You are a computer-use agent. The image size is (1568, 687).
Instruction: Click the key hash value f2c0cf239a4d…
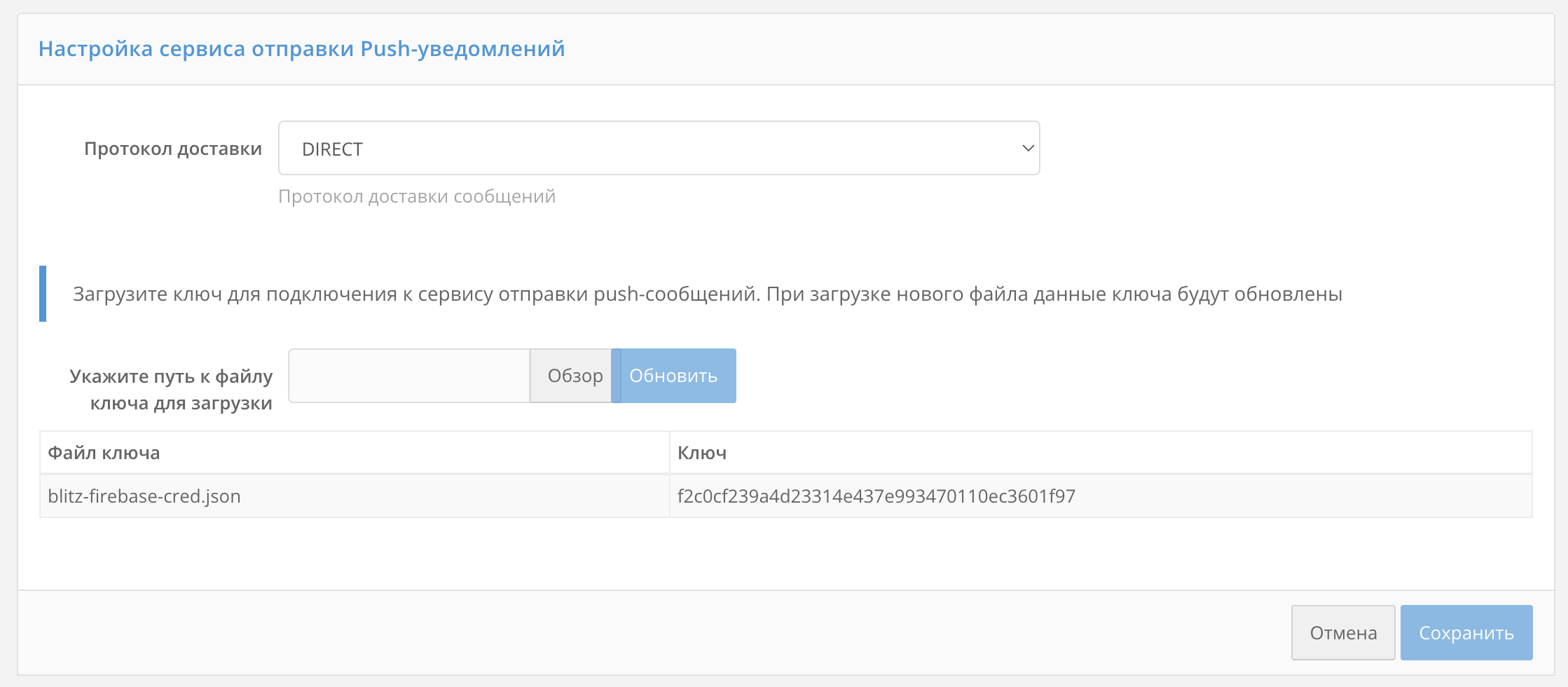click(x=876, y=496)
